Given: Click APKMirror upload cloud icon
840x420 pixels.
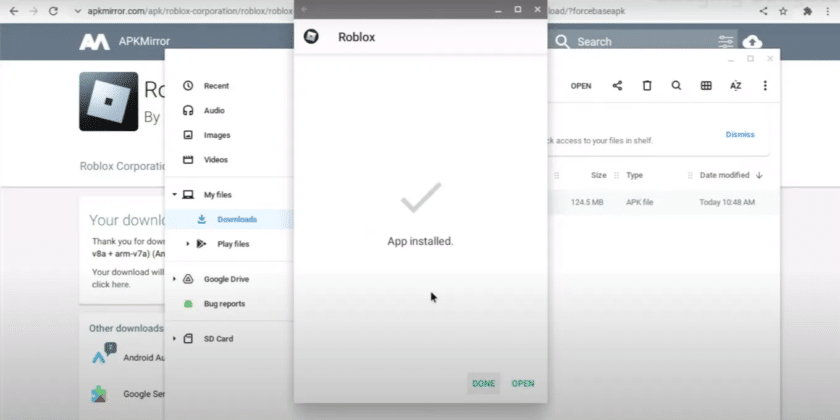Looking at the screenshot, I should point(752,41).
